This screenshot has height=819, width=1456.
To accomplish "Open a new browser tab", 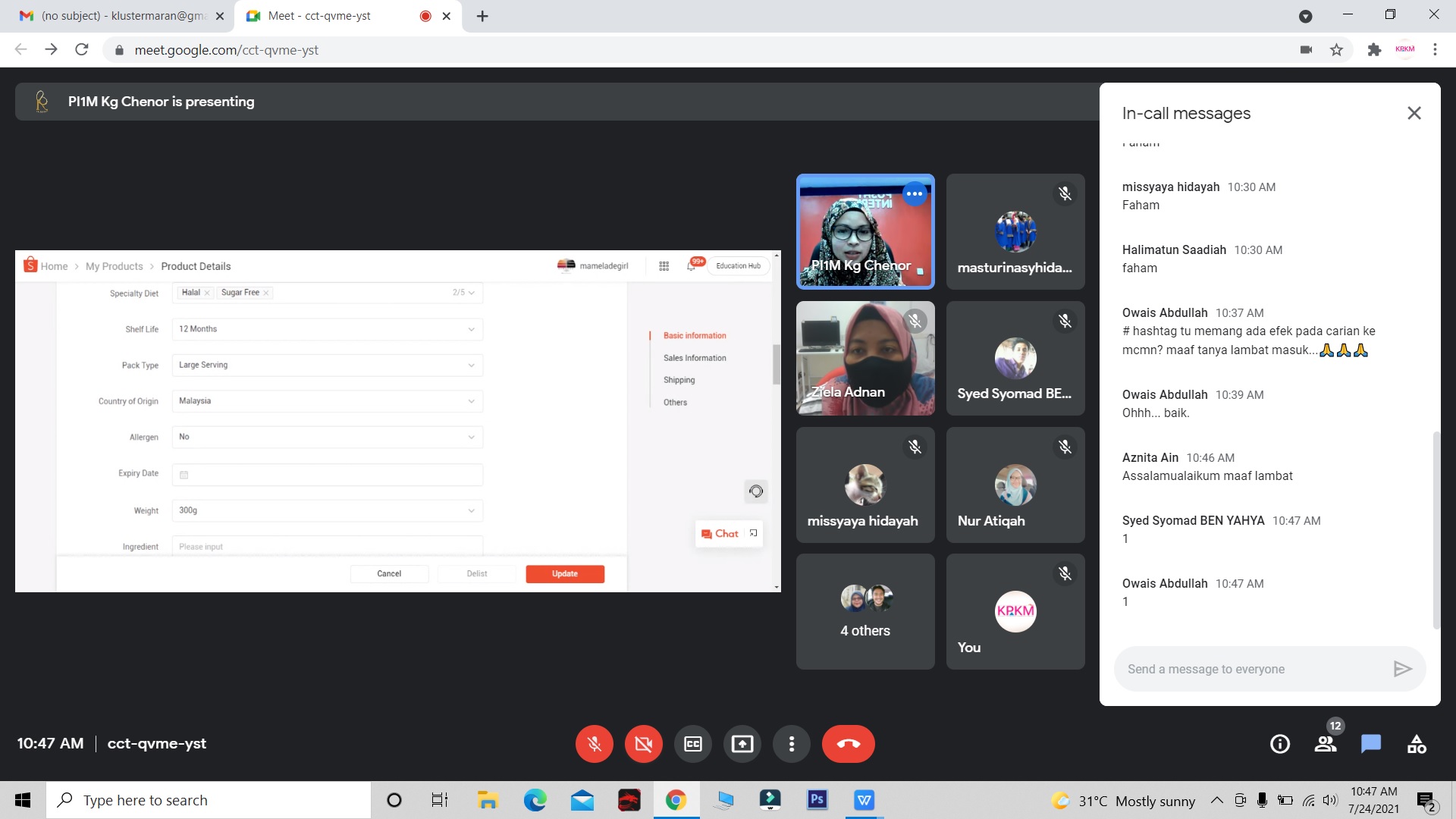I will (x=482, y=16).
